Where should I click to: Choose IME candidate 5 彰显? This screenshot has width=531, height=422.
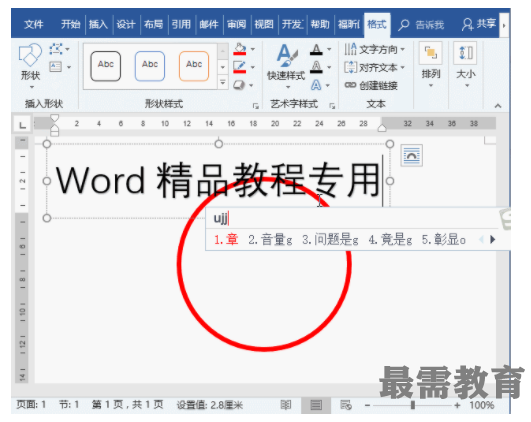coord(444,239)
